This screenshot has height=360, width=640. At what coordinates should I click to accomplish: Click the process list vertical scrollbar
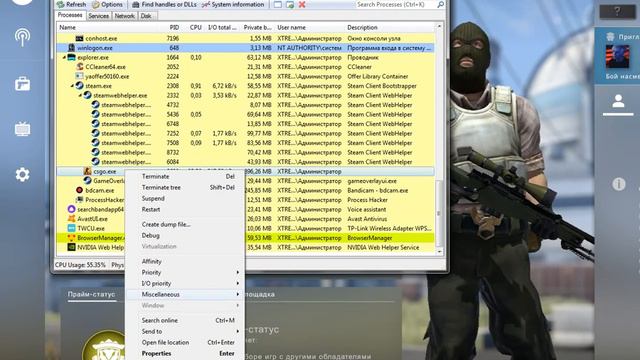[439, 213]
